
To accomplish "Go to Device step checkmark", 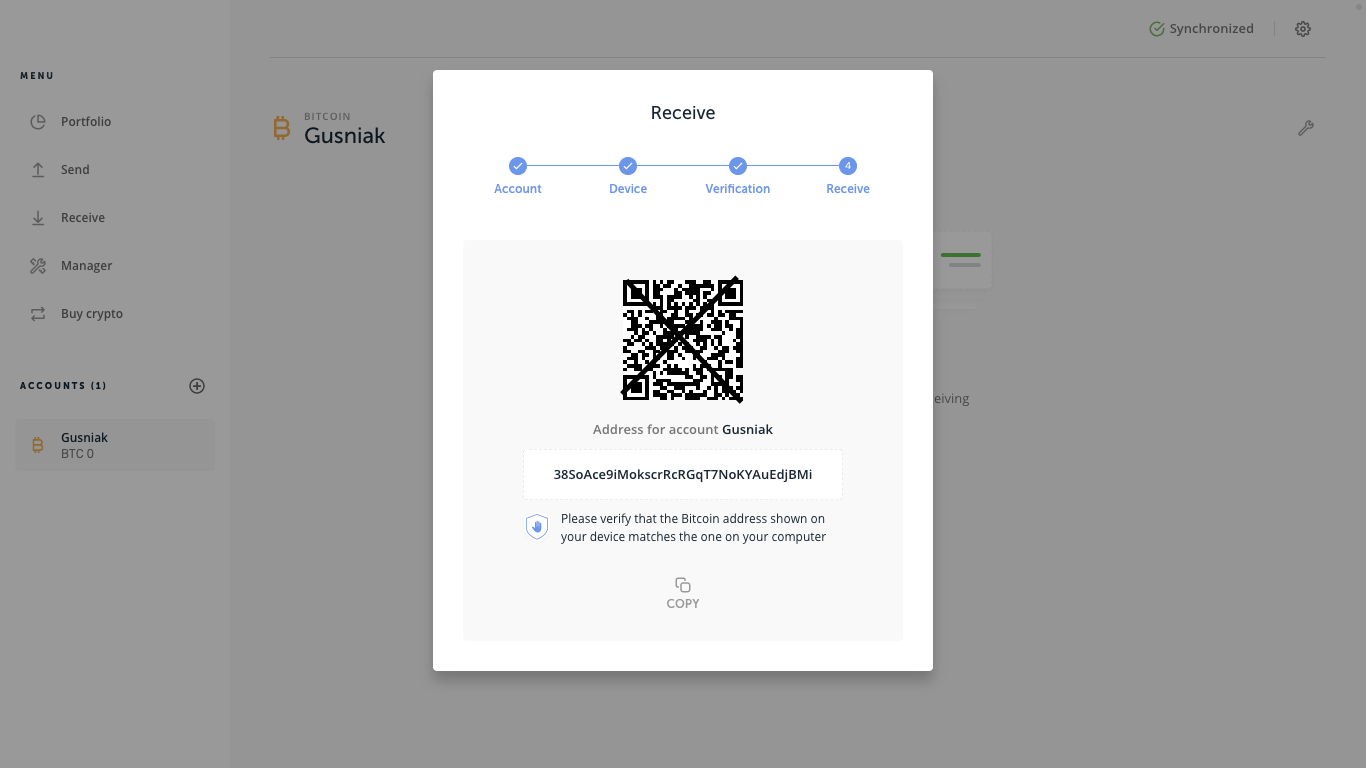I will pos(627,166).
